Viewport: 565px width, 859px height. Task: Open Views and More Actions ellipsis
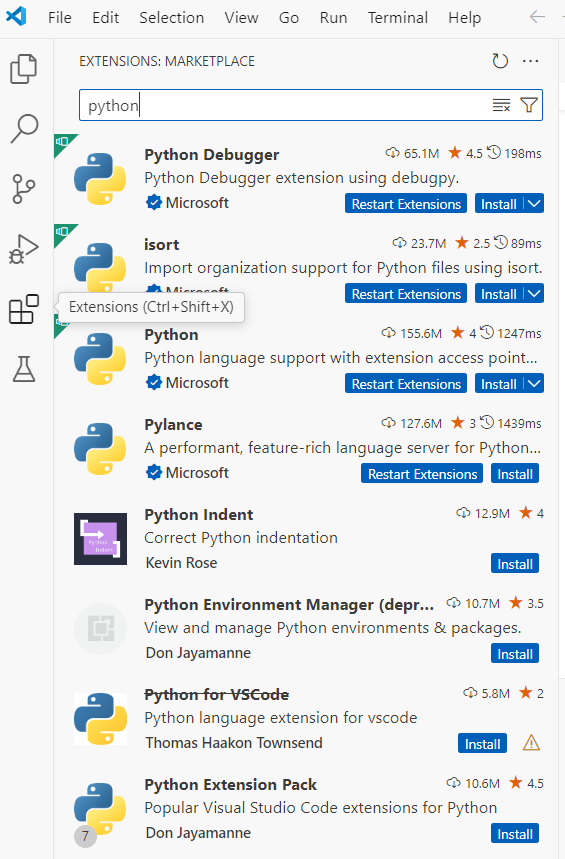point(530,61)
